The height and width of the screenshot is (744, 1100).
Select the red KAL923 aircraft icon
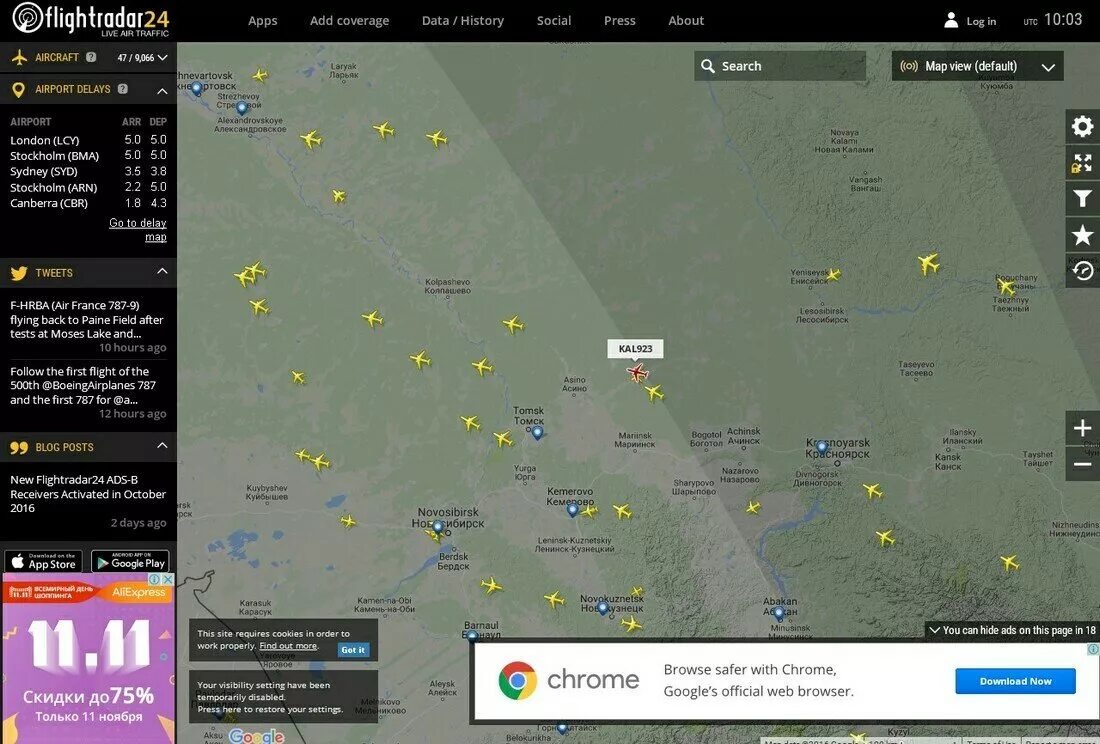[637, 372]
